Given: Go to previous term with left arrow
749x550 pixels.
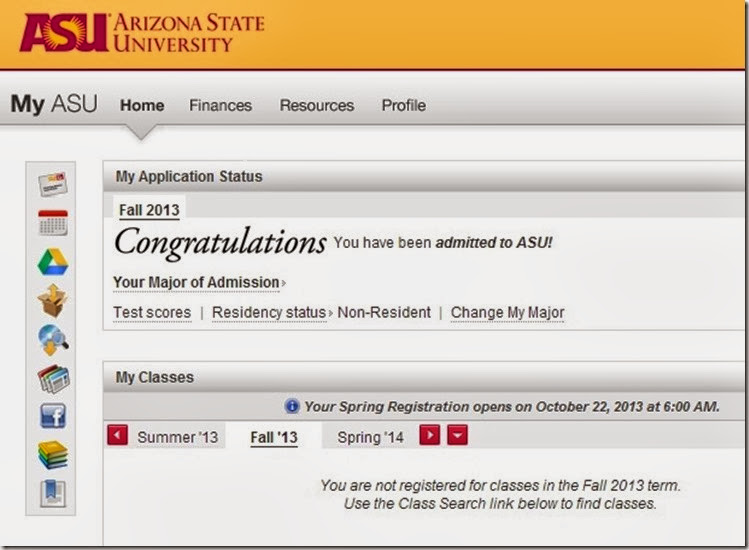Looking at the screenshot, I should [x=117, y=436].
